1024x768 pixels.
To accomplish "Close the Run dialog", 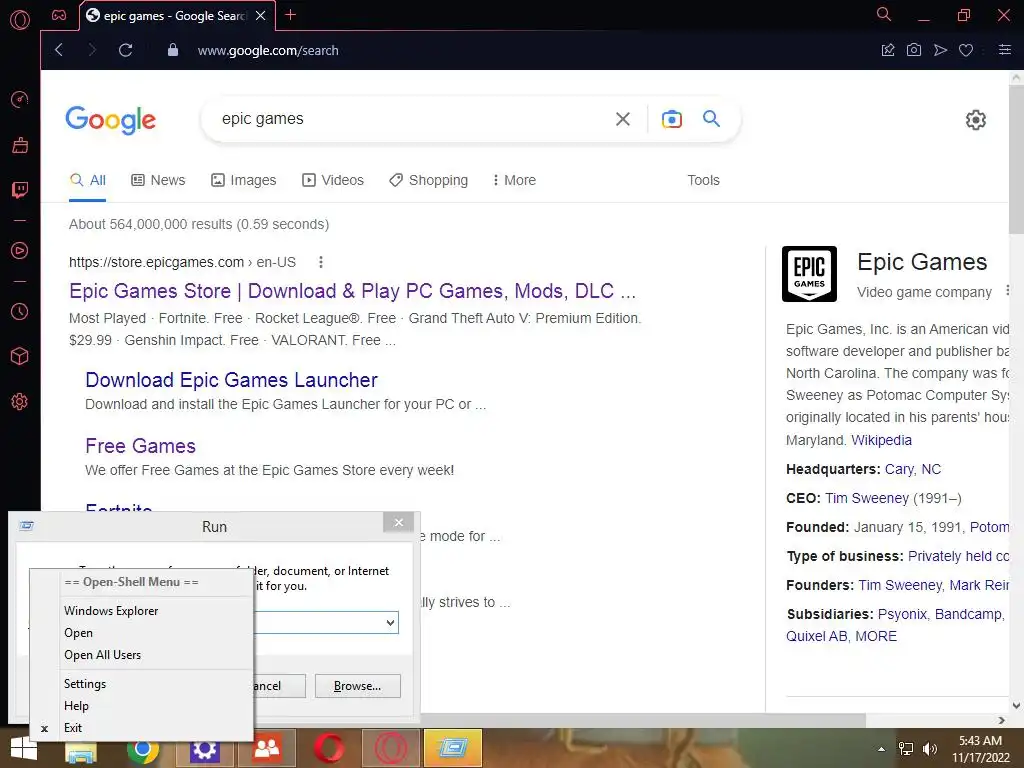I will point(398,522).
